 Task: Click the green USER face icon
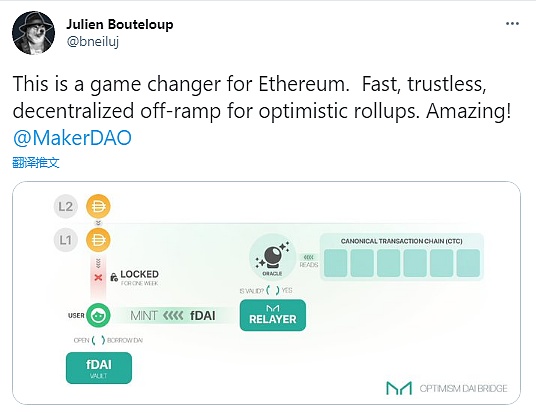(98, 315)
